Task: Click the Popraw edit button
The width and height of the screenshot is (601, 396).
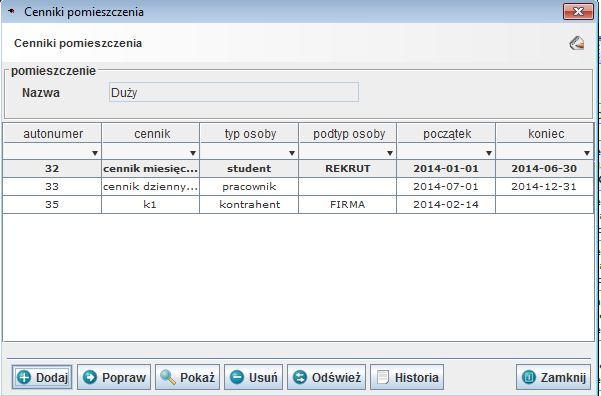Action: pos(114,377)
